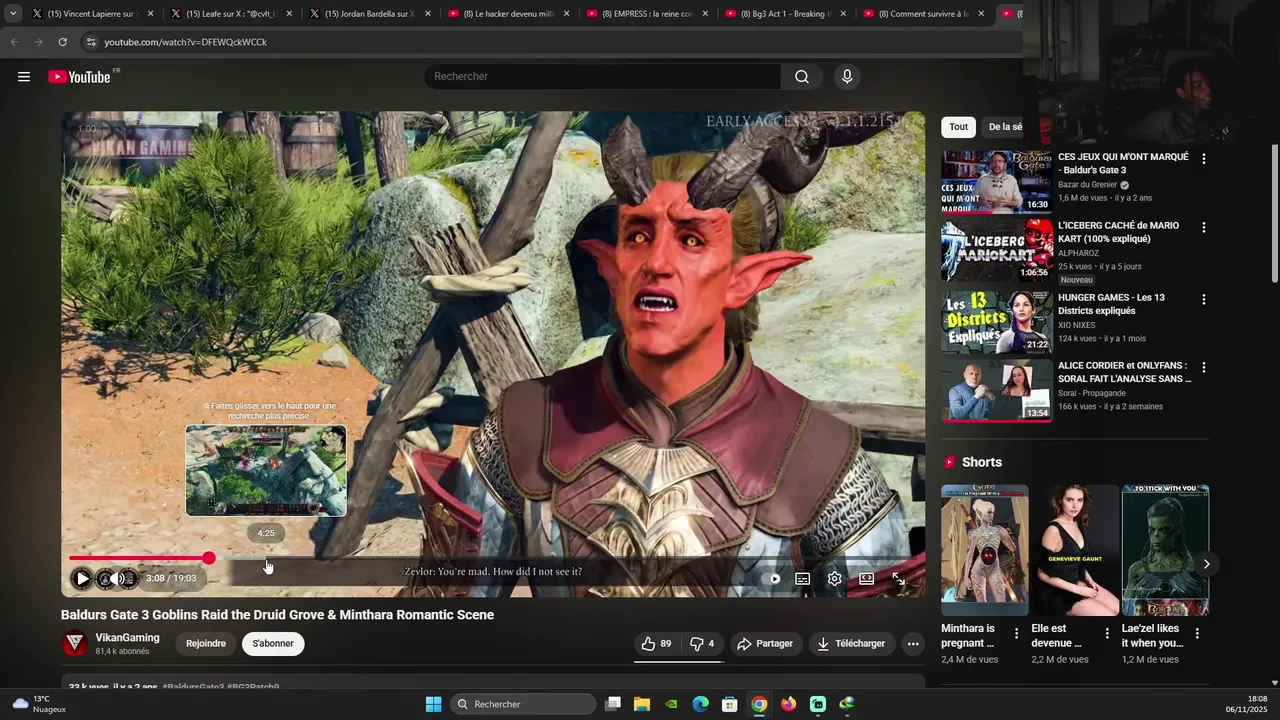The width and height of the screenshot is (1280, 720).
Task: Switch to theater mode view
Action: tap(866, 578)
